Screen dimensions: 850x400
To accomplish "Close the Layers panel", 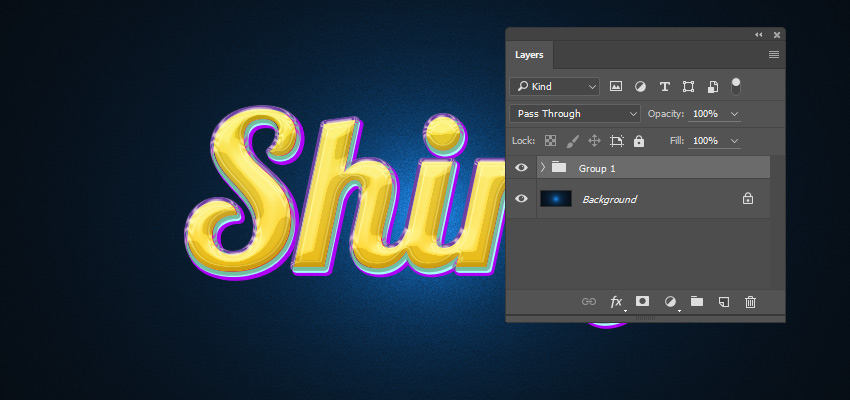I will tap(777, 35).
